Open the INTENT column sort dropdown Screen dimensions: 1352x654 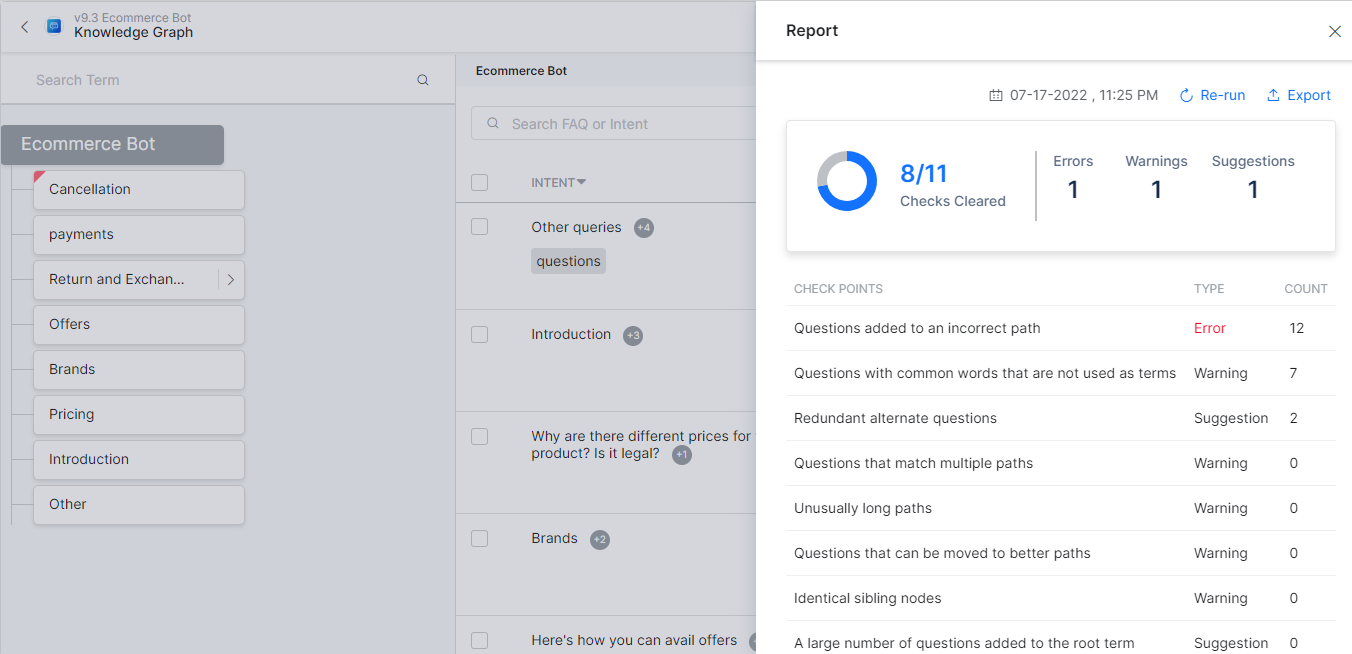[582, 182]
